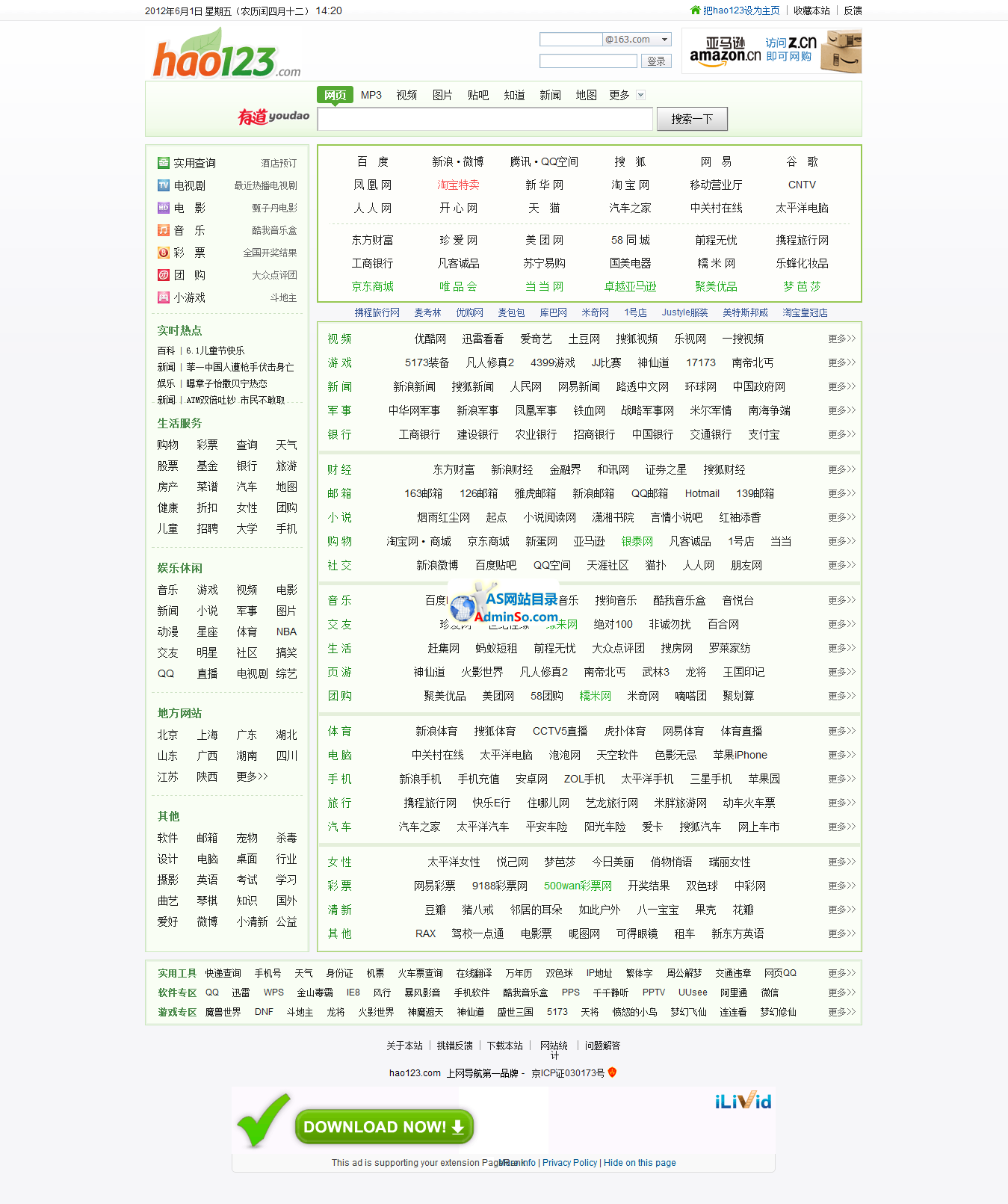Click the hao123.com logo
The image size is (1008, 1204).
[226, 54]
